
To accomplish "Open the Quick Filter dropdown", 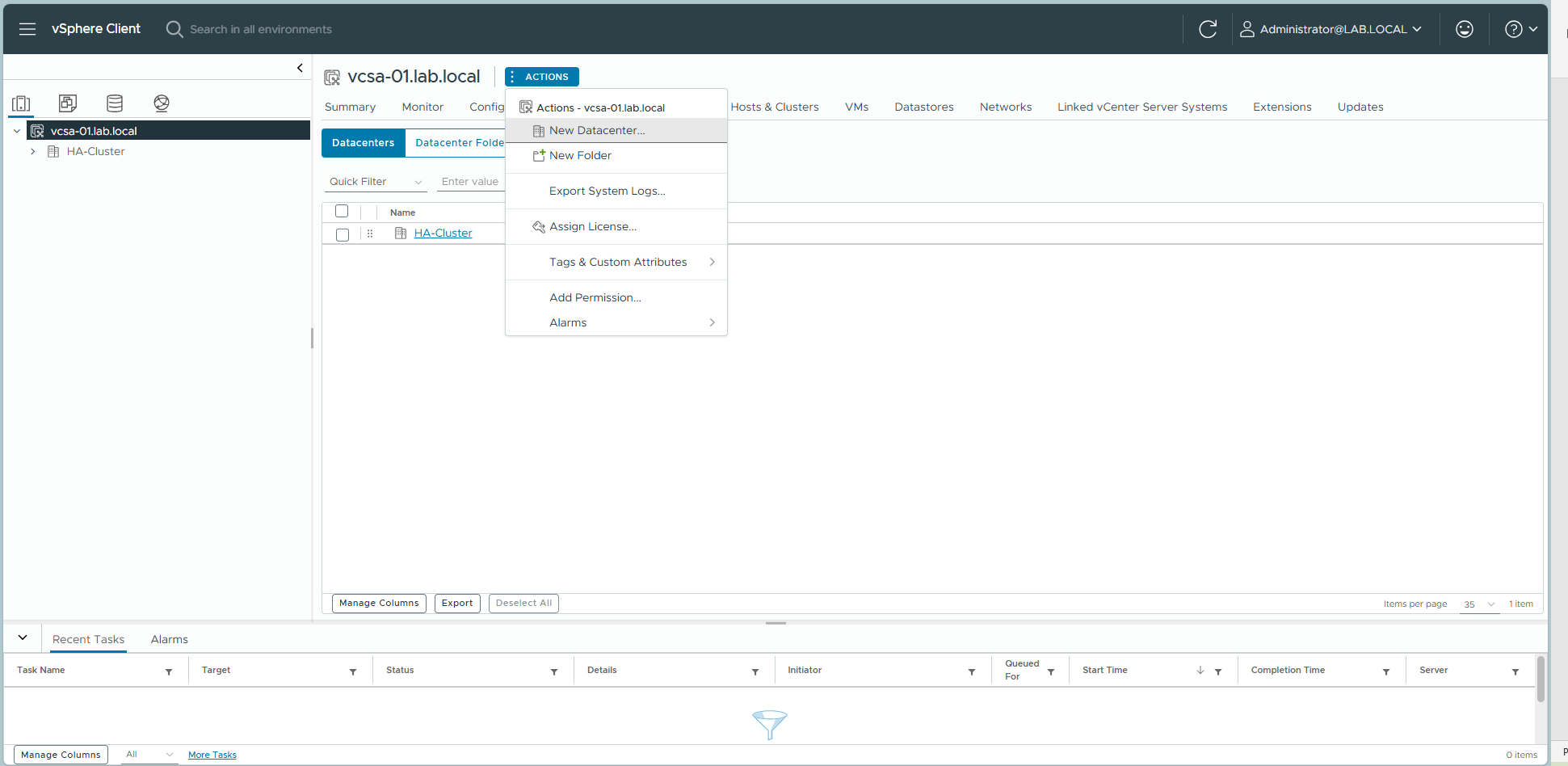I will 376,182.
